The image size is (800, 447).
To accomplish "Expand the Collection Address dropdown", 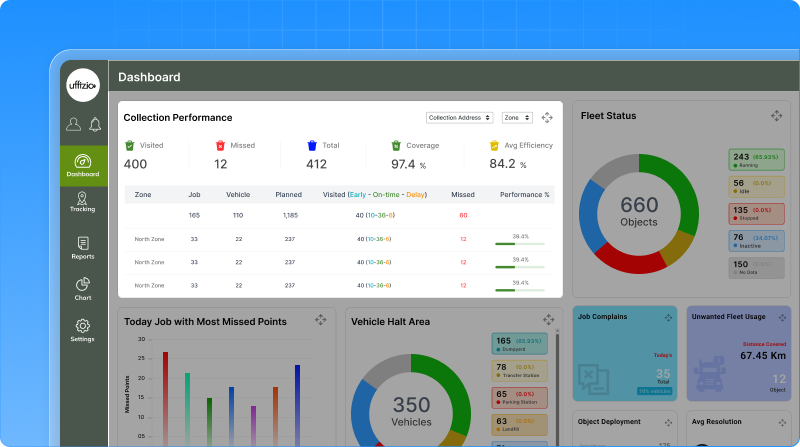I will pyautogui.click(x=460, y=118).
